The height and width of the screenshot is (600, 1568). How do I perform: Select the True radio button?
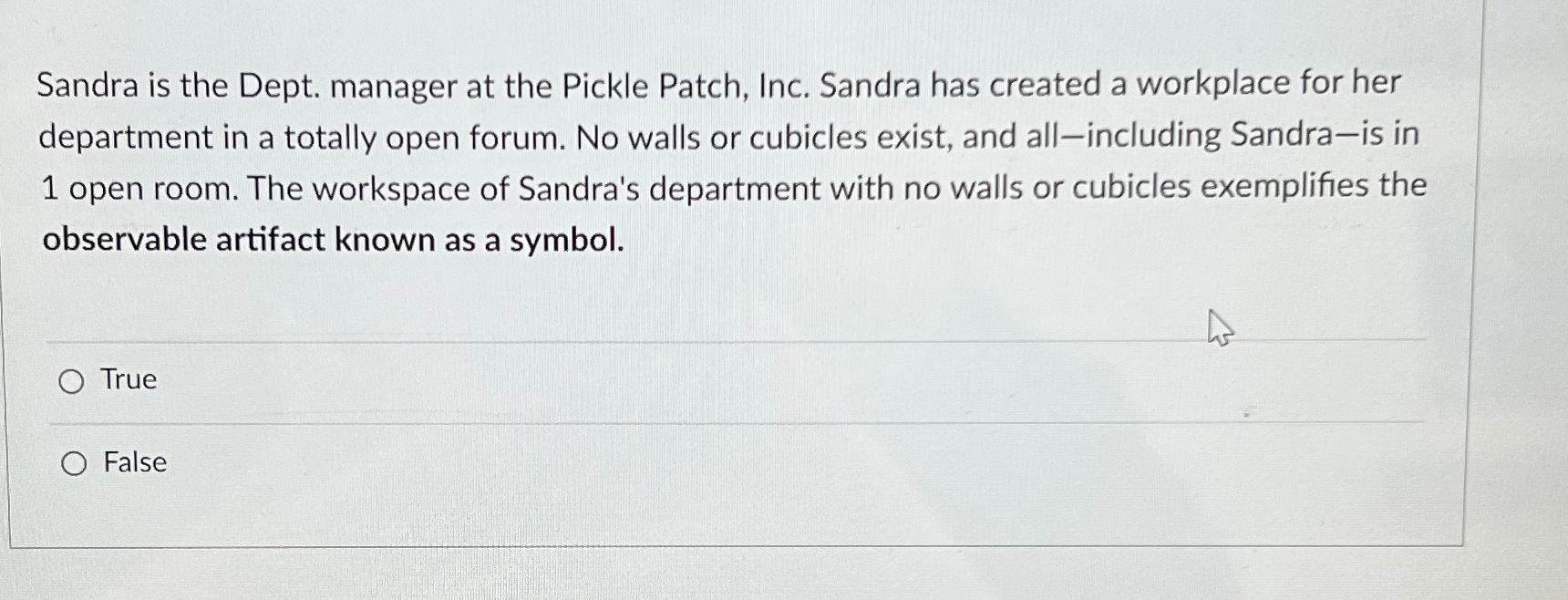tap(72, 381)
